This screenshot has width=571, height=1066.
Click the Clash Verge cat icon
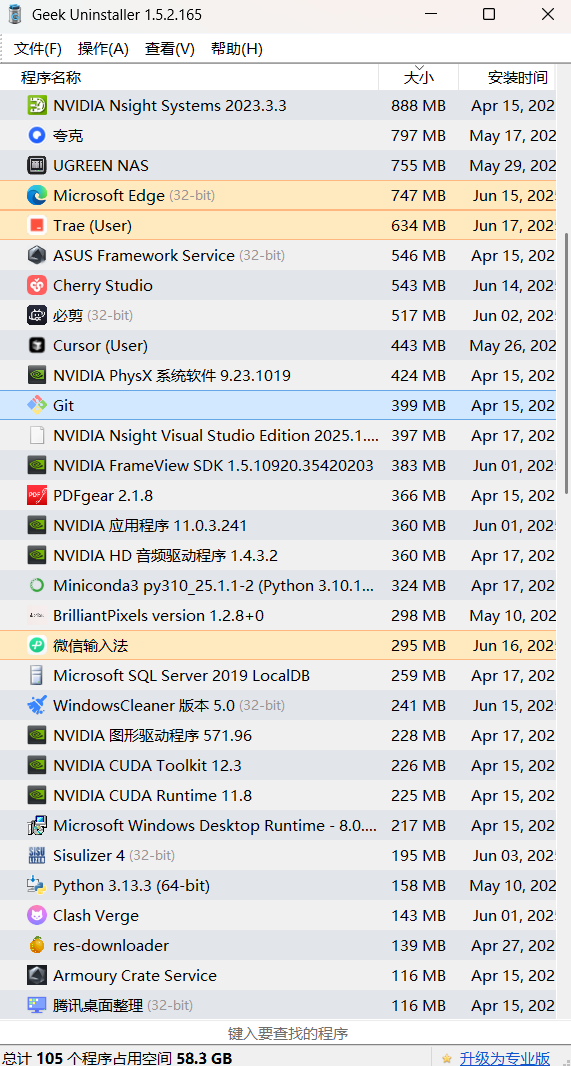pos(37,915)
